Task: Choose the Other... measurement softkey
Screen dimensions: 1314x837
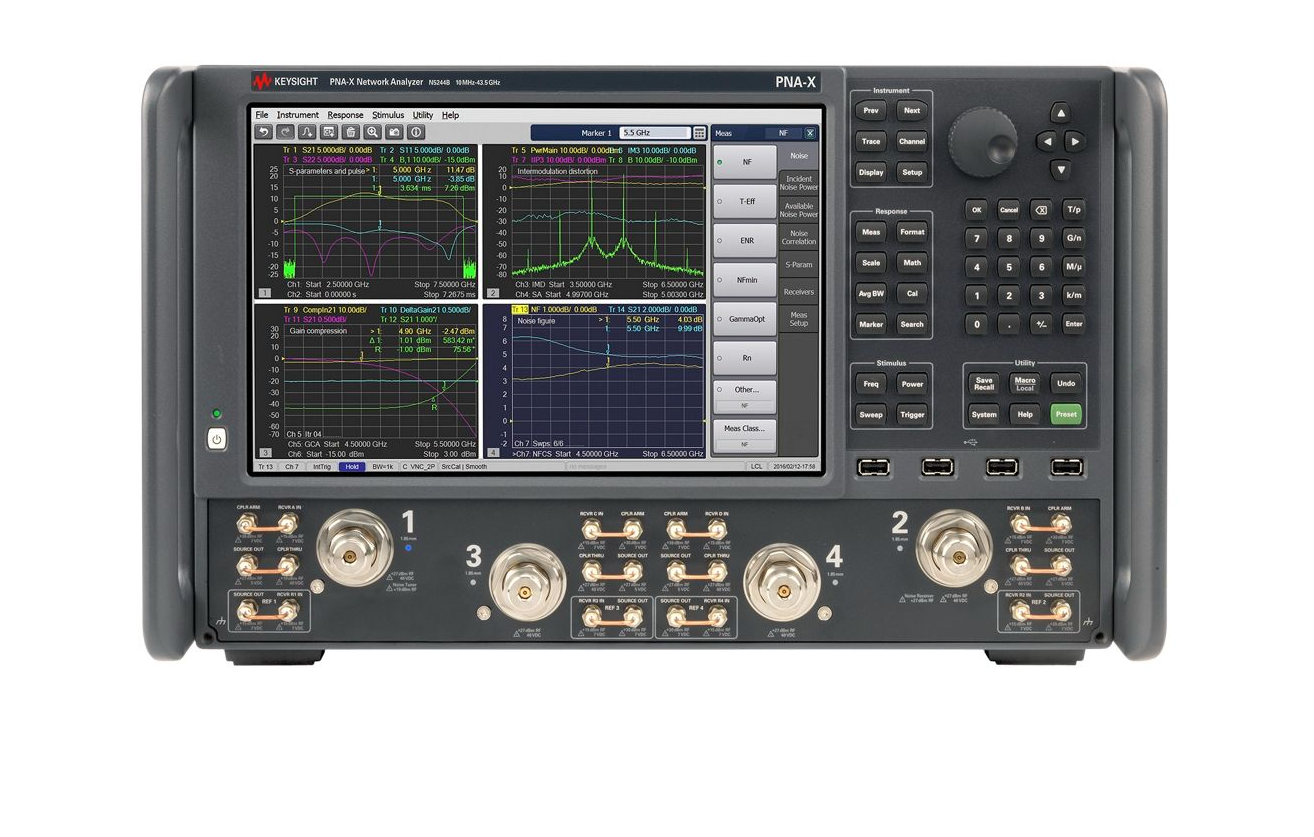Action: click(744, 396)
